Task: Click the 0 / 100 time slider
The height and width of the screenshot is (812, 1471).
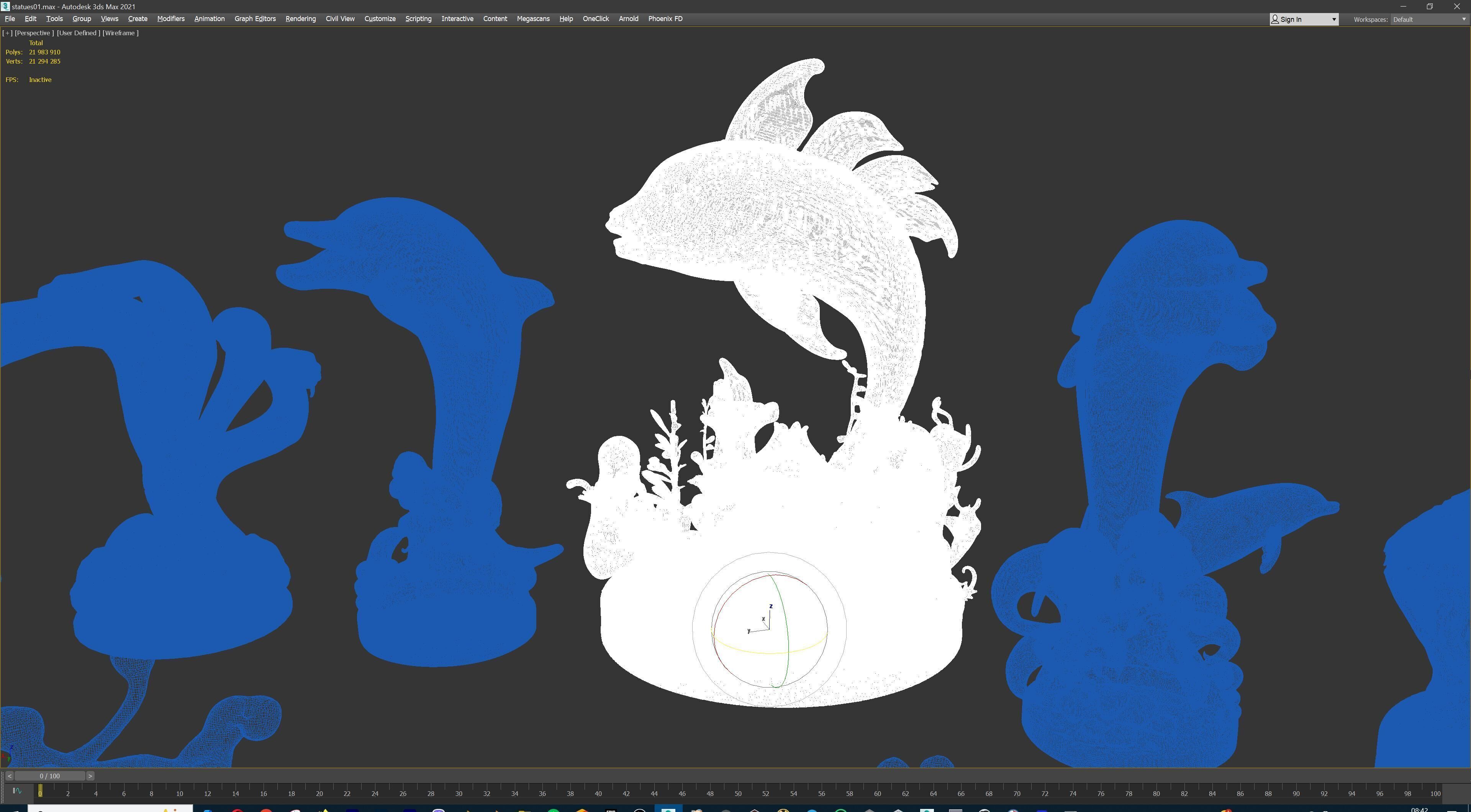Action: click(x=50, y=776)
